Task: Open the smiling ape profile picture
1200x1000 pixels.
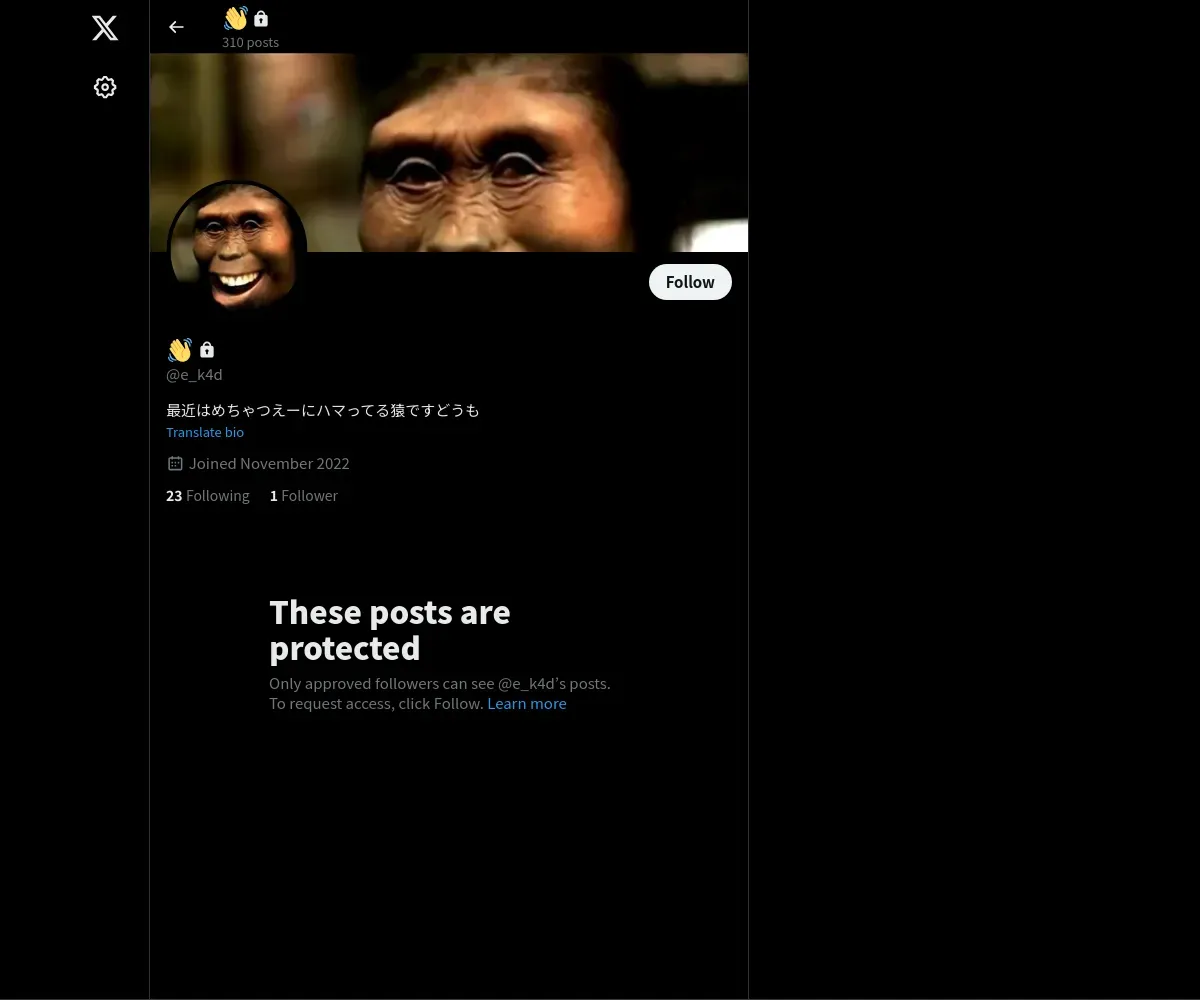Action: (x=237, y=250)
